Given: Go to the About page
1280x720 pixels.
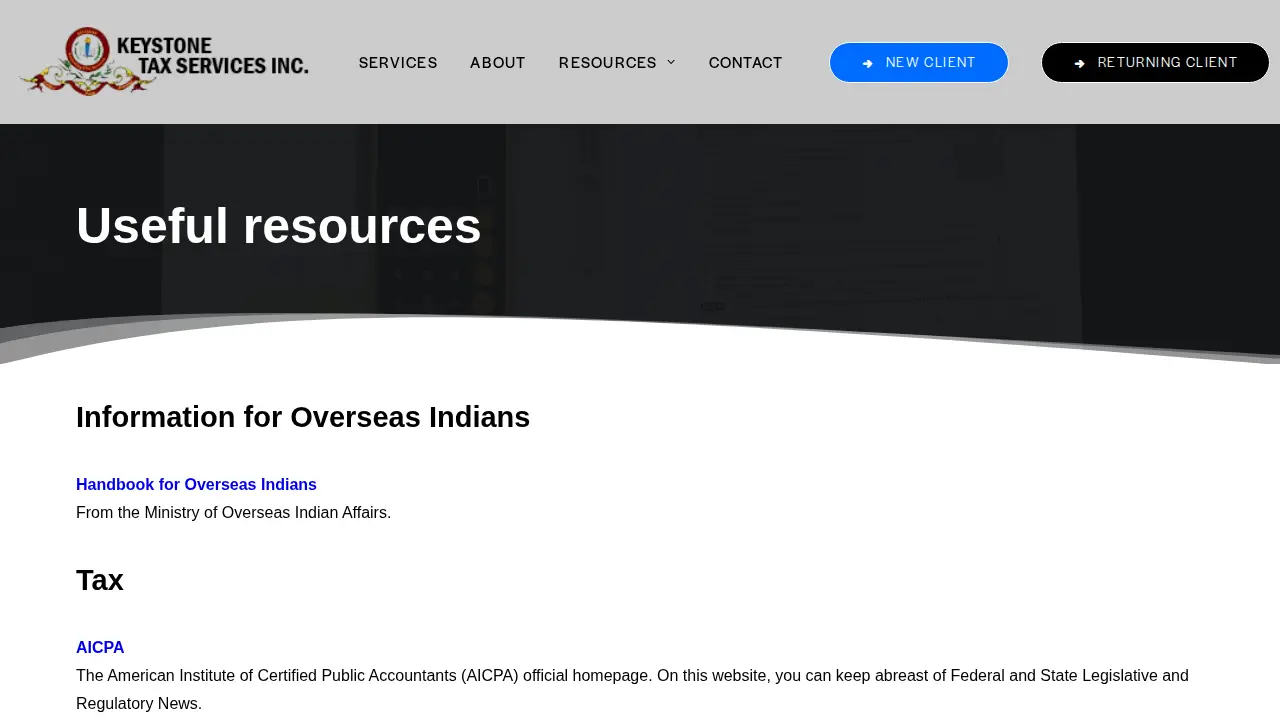Looking at the screenshot, I should click(x=498, y=63).
